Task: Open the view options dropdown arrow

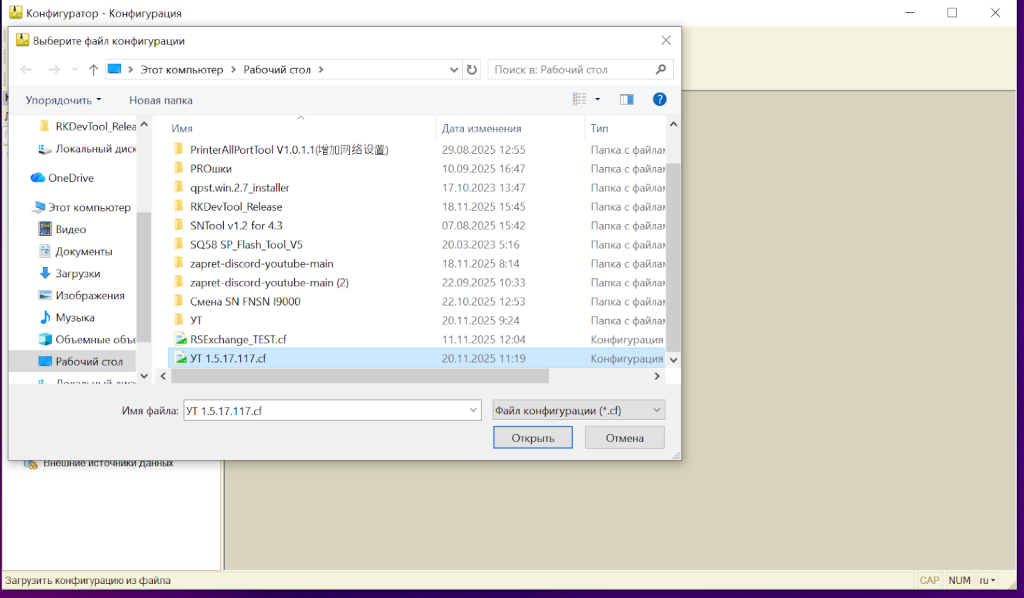Action: [598, 100]
